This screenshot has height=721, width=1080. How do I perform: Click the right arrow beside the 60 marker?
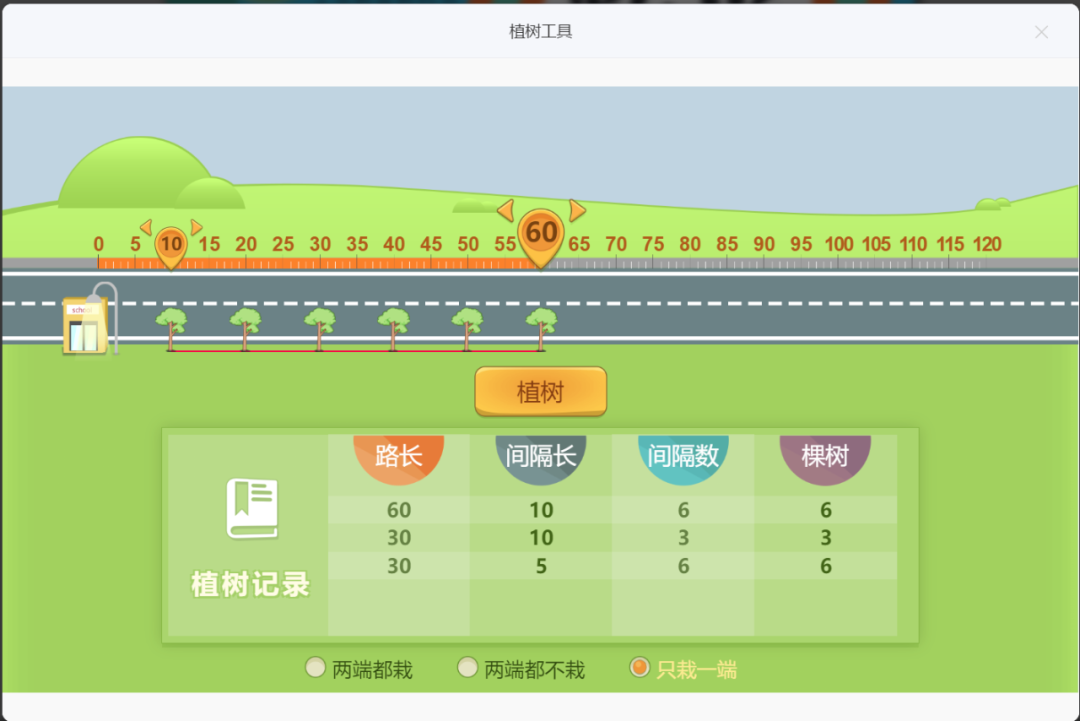[x=575, y=211]
